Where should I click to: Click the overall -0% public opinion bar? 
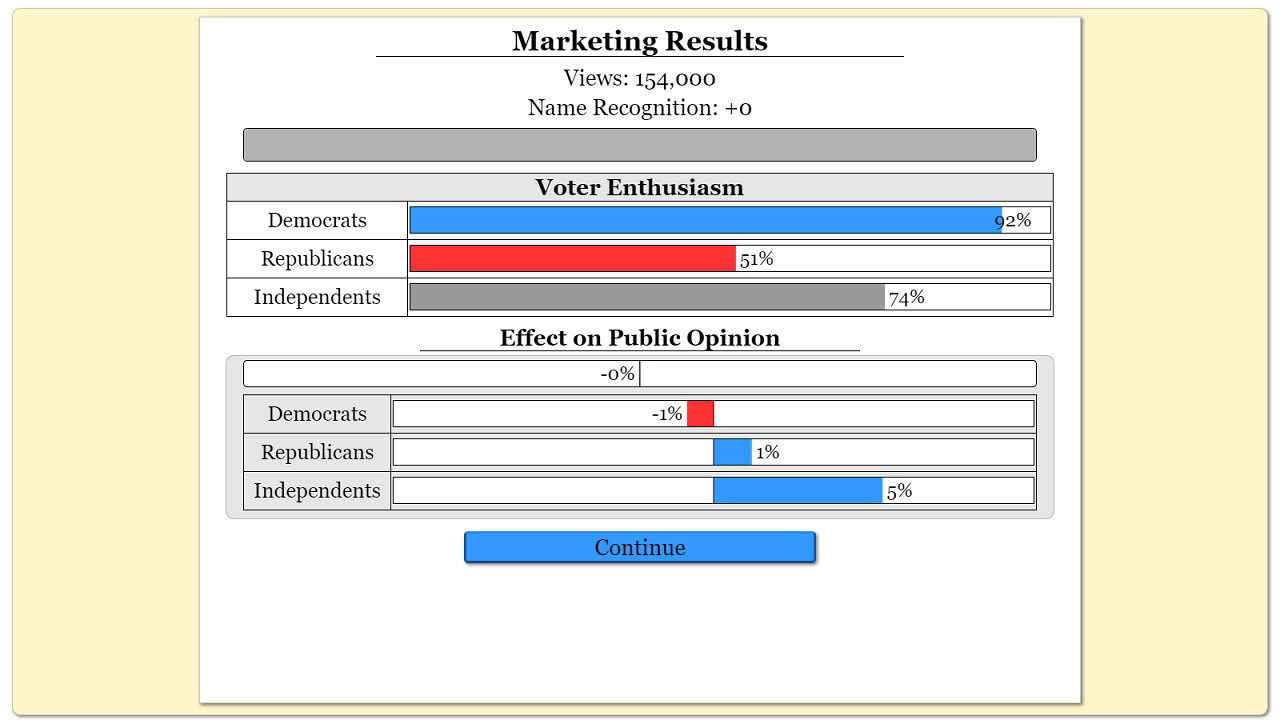point(640,374)
